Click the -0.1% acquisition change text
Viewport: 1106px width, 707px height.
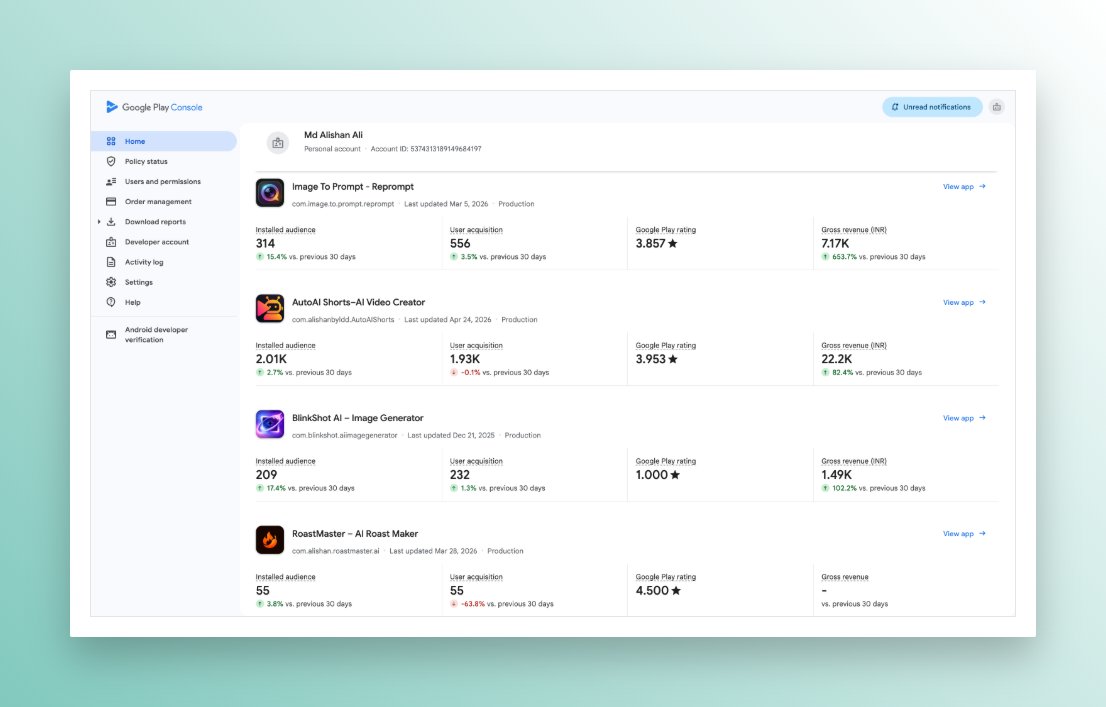tap(470, 373)
